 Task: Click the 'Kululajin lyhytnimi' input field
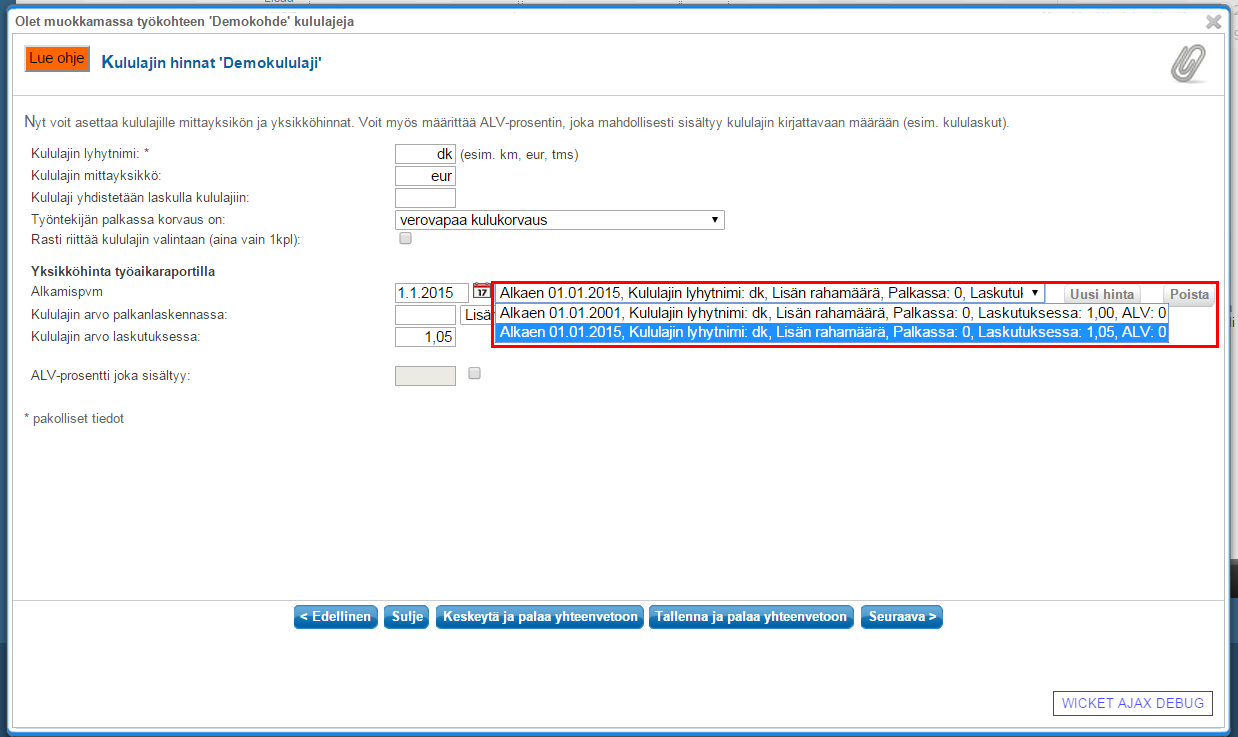pos(425,154)
